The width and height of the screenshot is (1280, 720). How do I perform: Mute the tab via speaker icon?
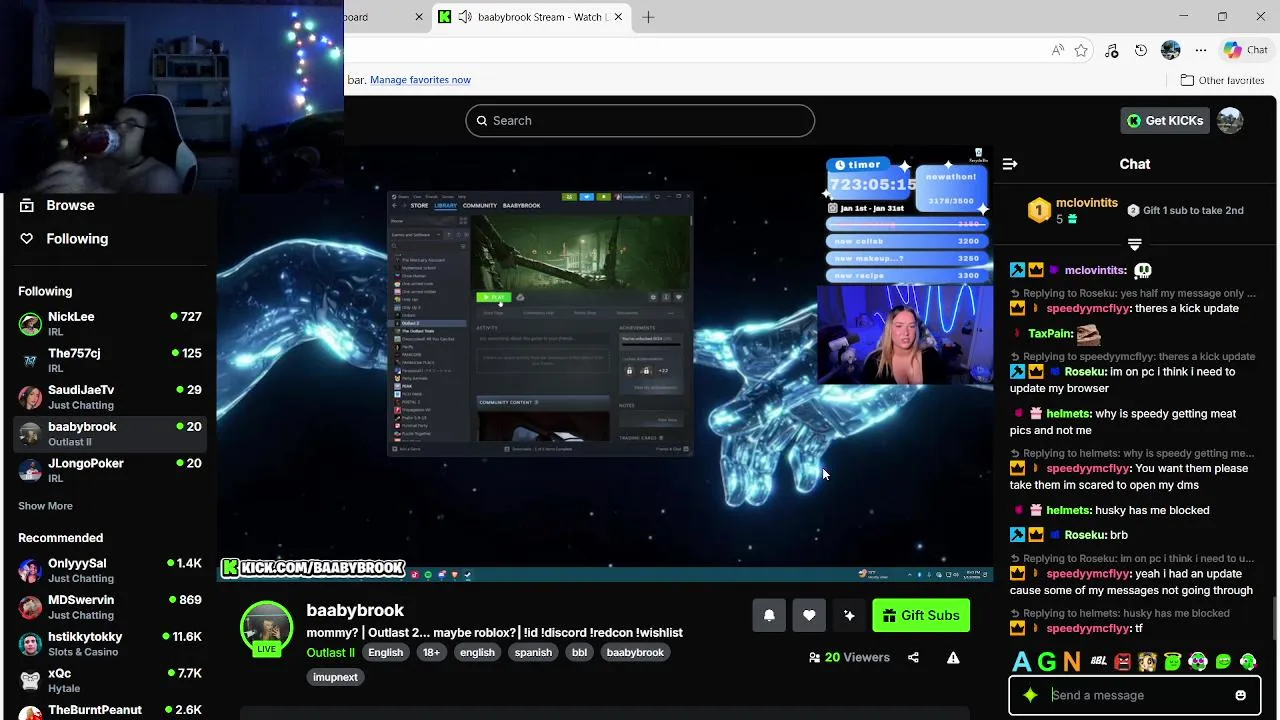465,17
